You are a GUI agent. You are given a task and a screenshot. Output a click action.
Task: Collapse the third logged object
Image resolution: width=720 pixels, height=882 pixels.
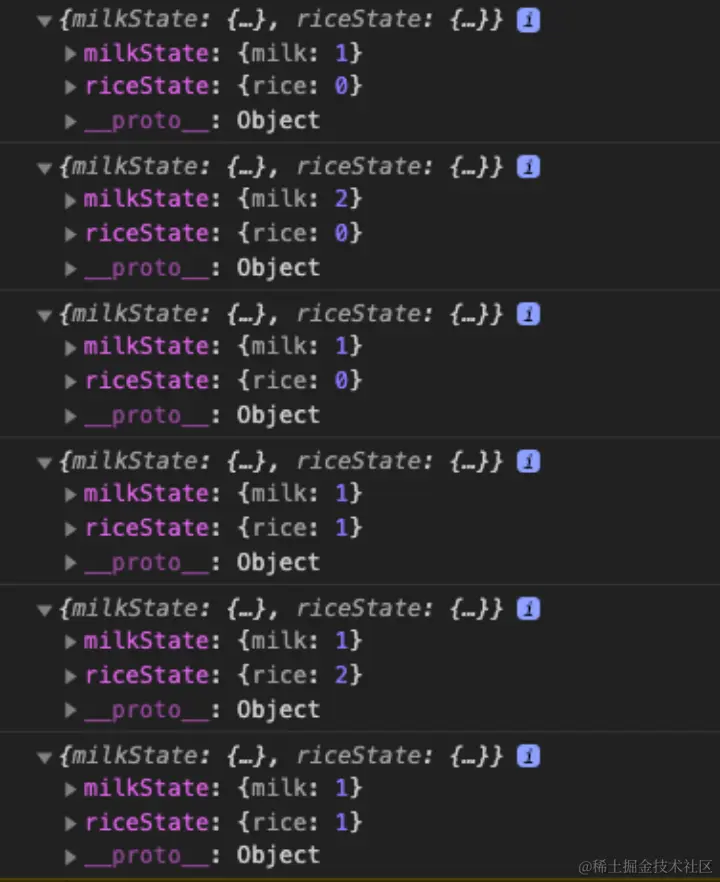44,315
